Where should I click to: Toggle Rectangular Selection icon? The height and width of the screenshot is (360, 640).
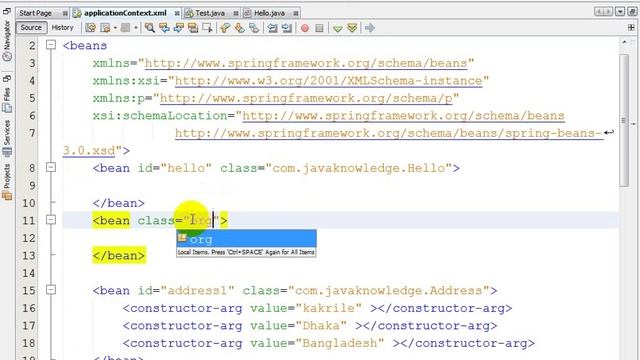(207, 28)
